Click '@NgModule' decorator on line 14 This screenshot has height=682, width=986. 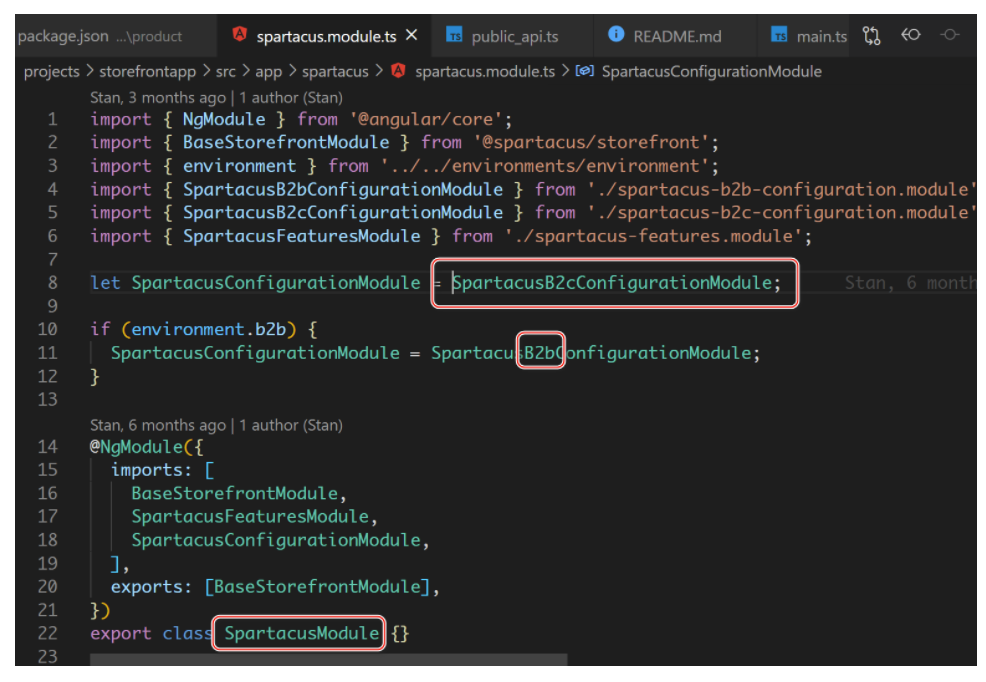pyautogui.click(x=136, y=447)
